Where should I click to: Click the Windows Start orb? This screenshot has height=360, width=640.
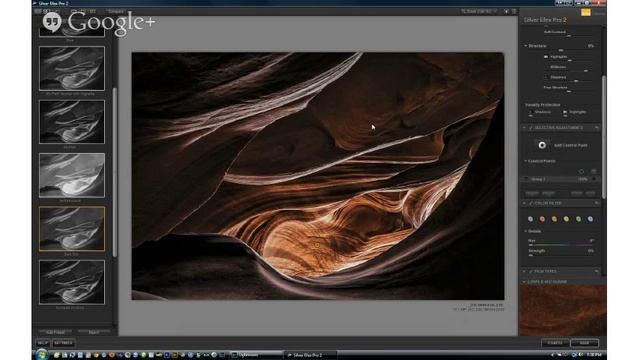click(41, 355)
